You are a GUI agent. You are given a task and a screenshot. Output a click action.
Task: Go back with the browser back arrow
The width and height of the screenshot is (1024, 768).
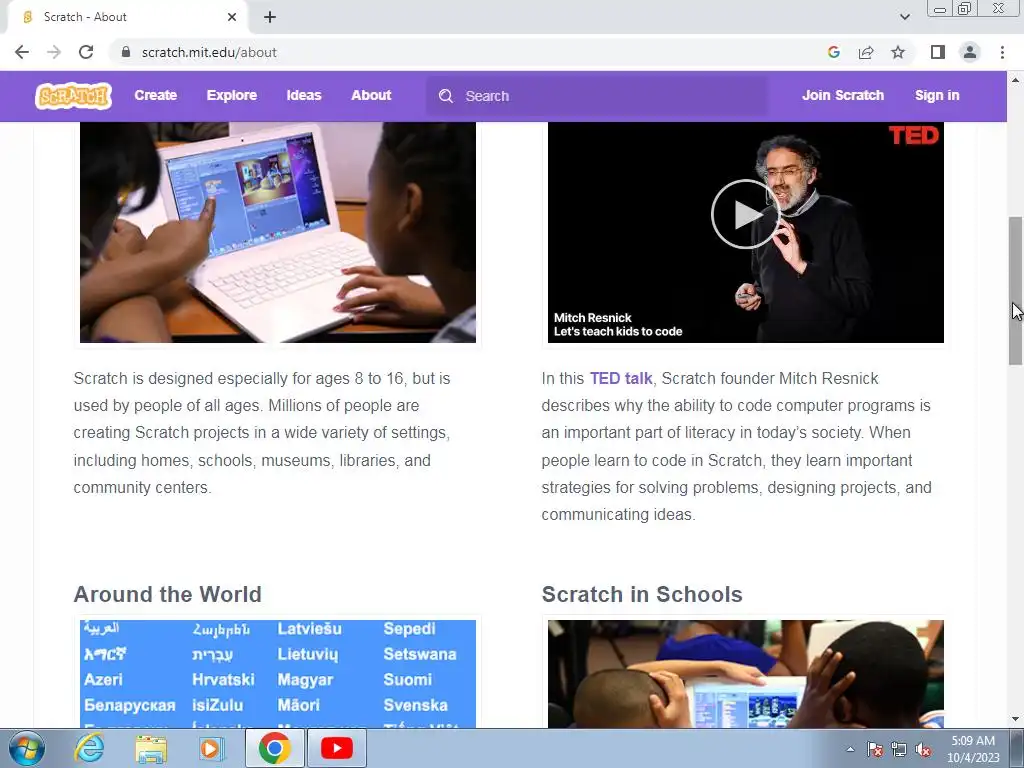pyautogui.click(x=22, y=52)
